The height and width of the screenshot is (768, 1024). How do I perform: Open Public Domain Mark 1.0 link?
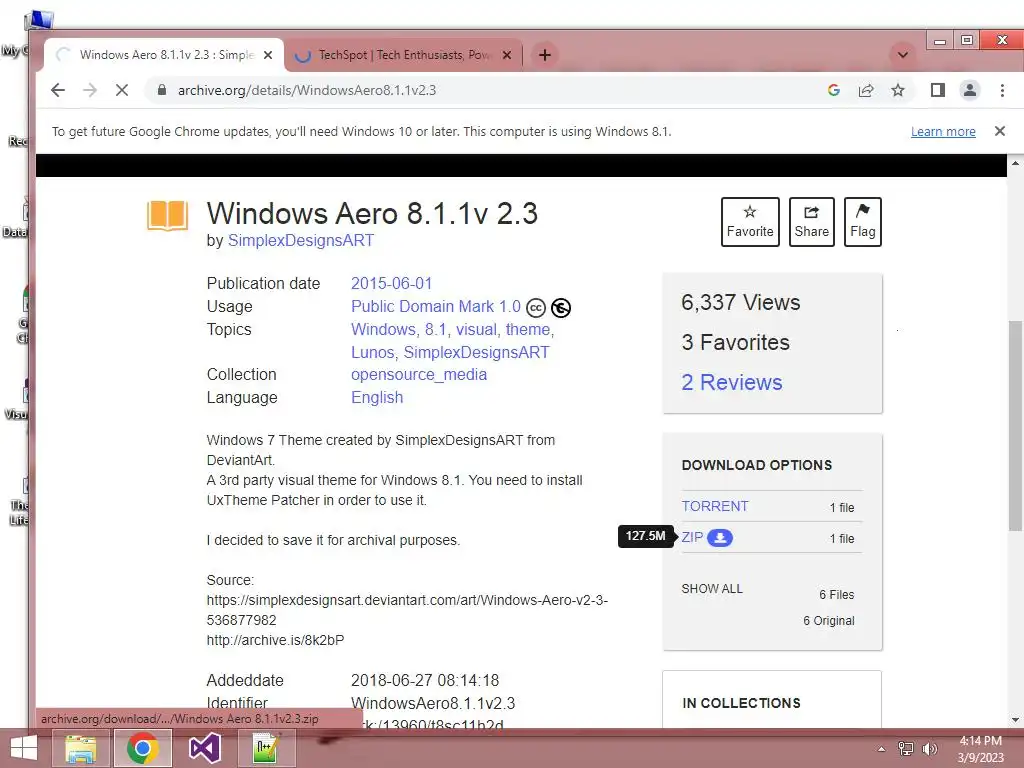click(x=436, y=306)
